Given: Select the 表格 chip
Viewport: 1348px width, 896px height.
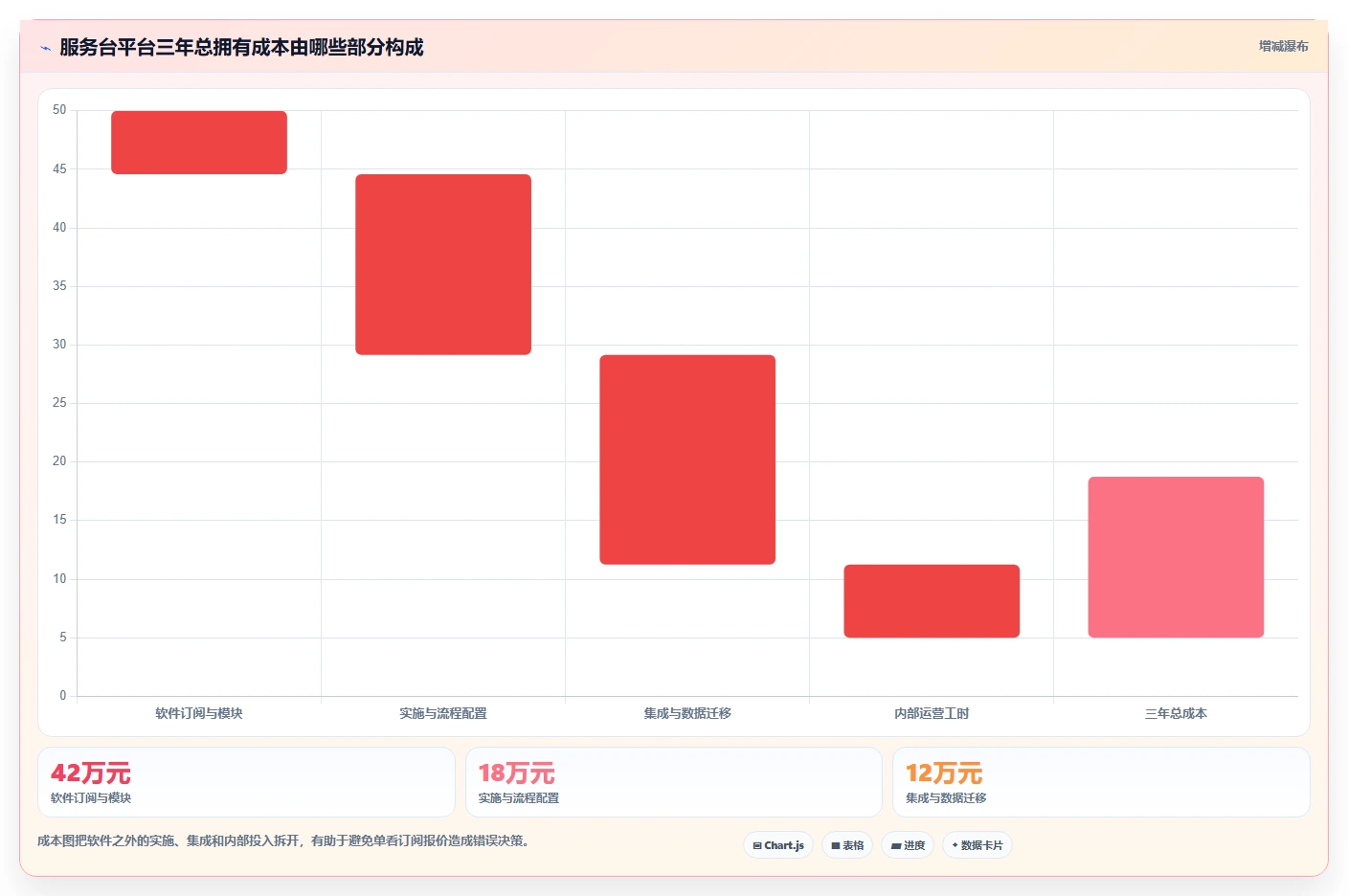Looking at the screenshot, I should click(847, 845).
